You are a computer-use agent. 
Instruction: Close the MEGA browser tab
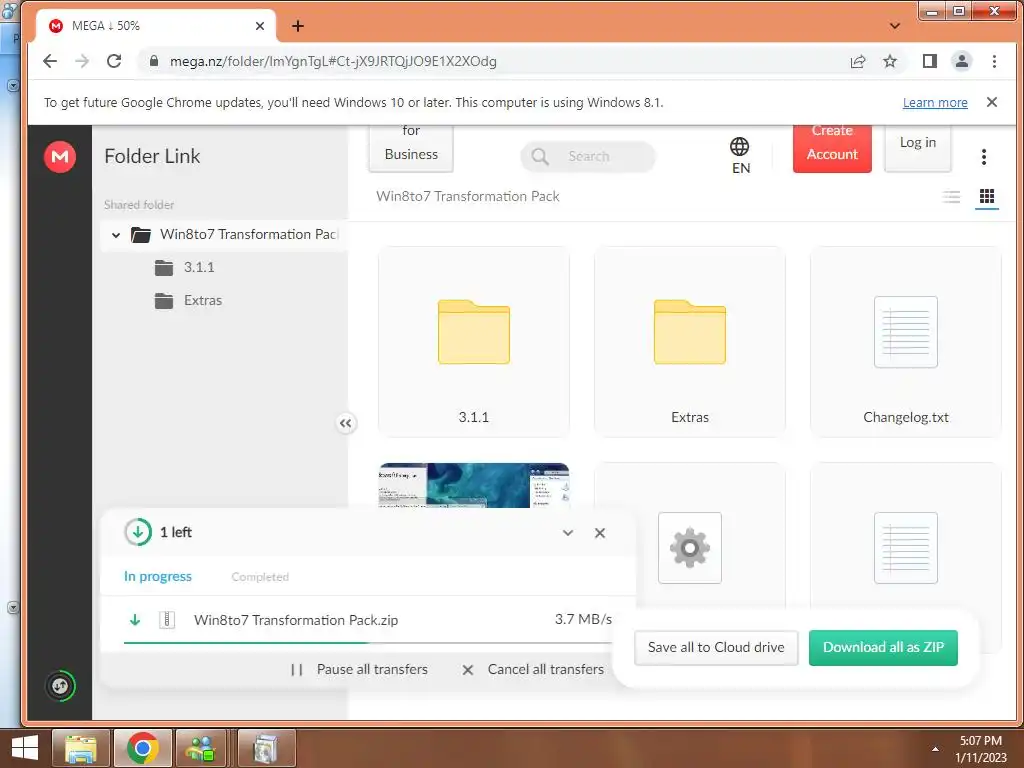click(260, 26)
